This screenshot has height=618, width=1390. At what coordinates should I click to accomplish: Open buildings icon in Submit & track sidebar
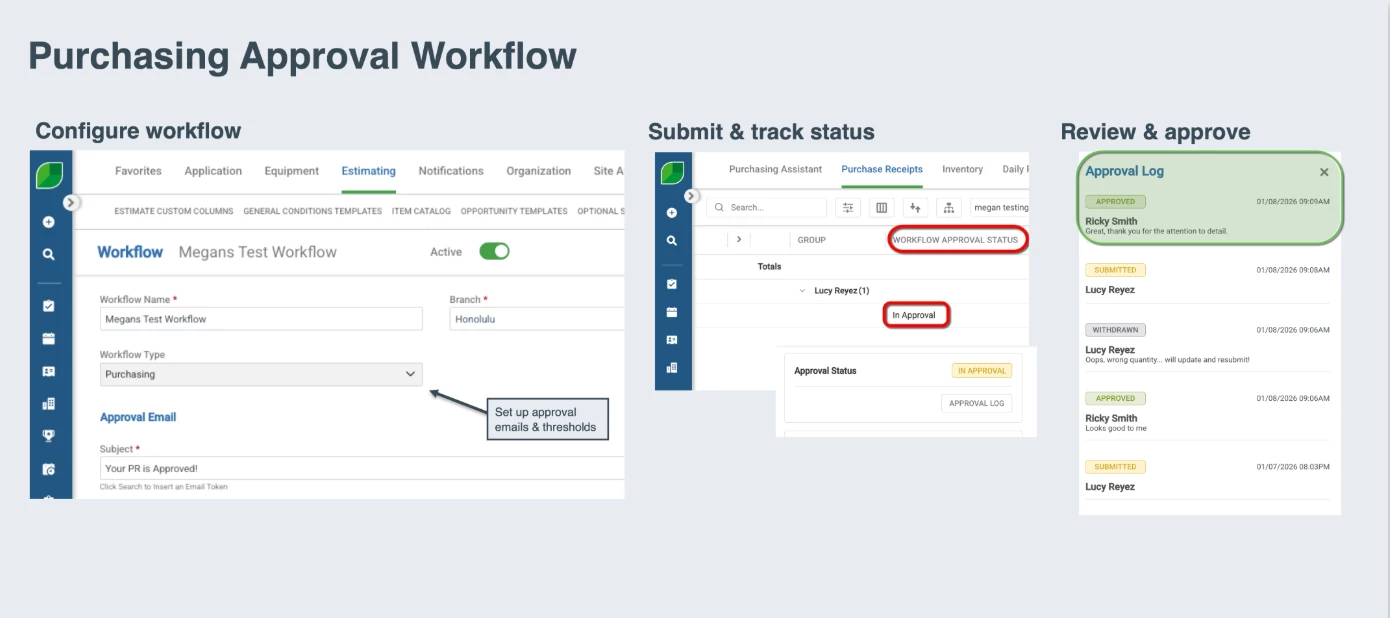pyautogui.click(x=671, y=368)
